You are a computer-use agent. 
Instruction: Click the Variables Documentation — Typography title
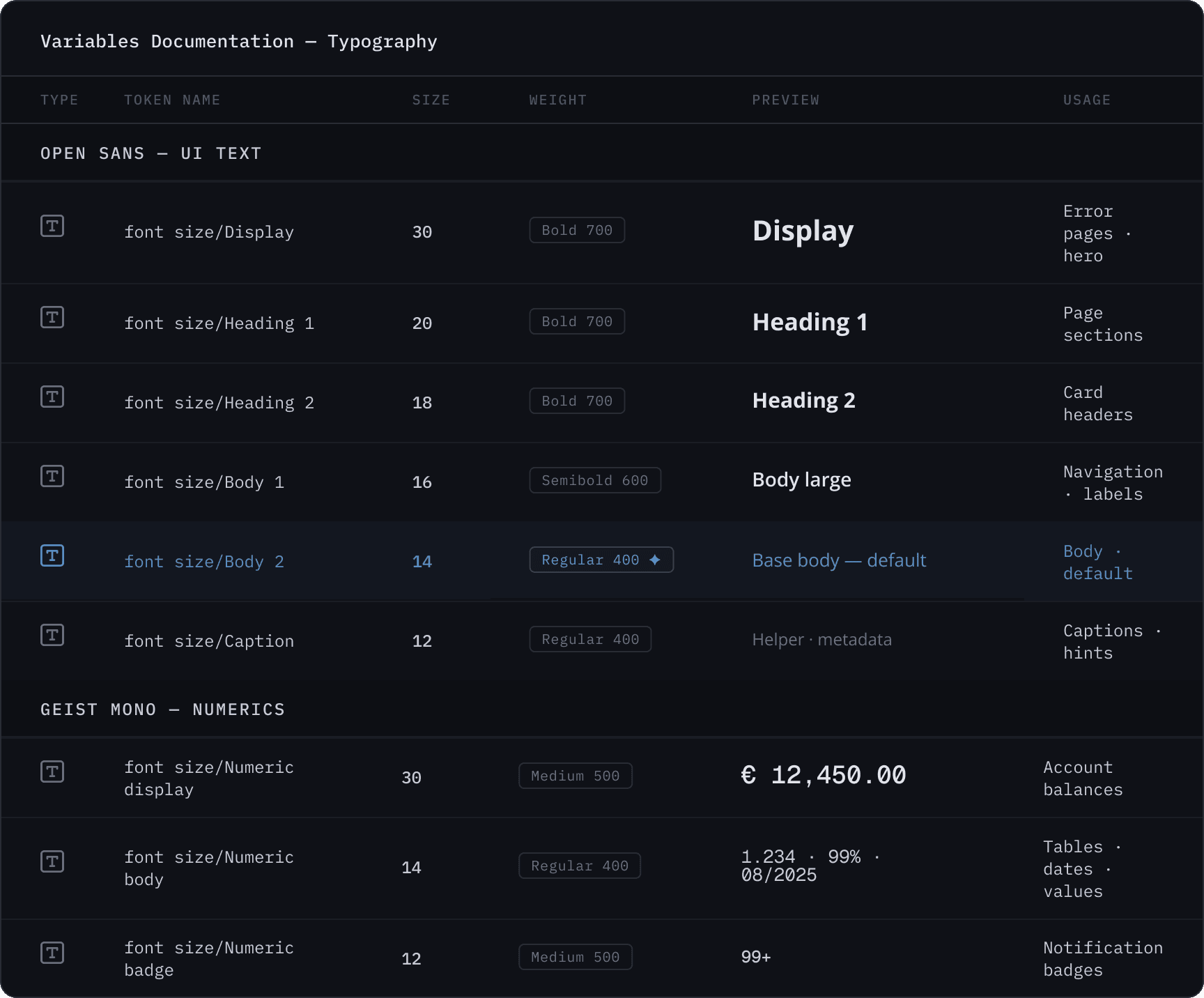pos(239,42)
